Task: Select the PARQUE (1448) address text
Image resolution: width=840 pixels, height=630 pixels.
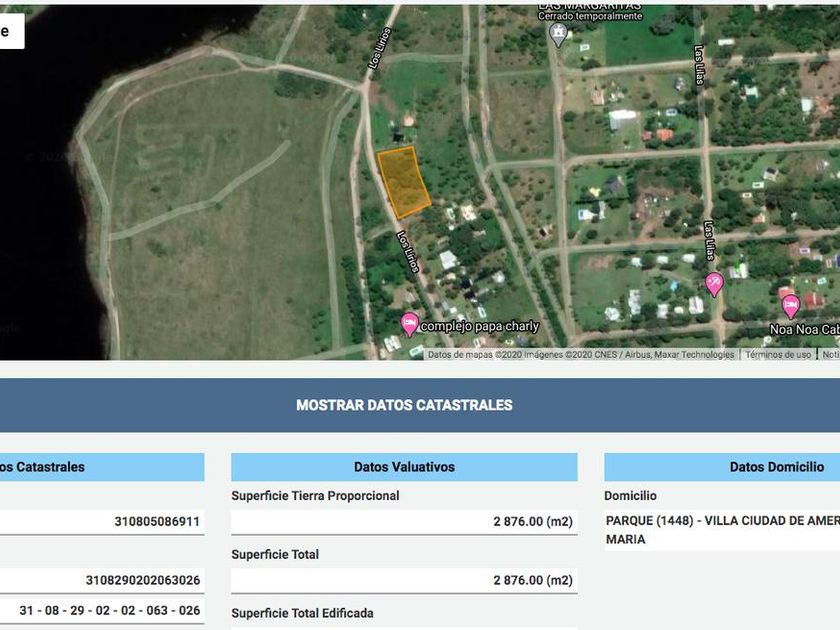Action: pyautogui.click(x=722, y=530)
